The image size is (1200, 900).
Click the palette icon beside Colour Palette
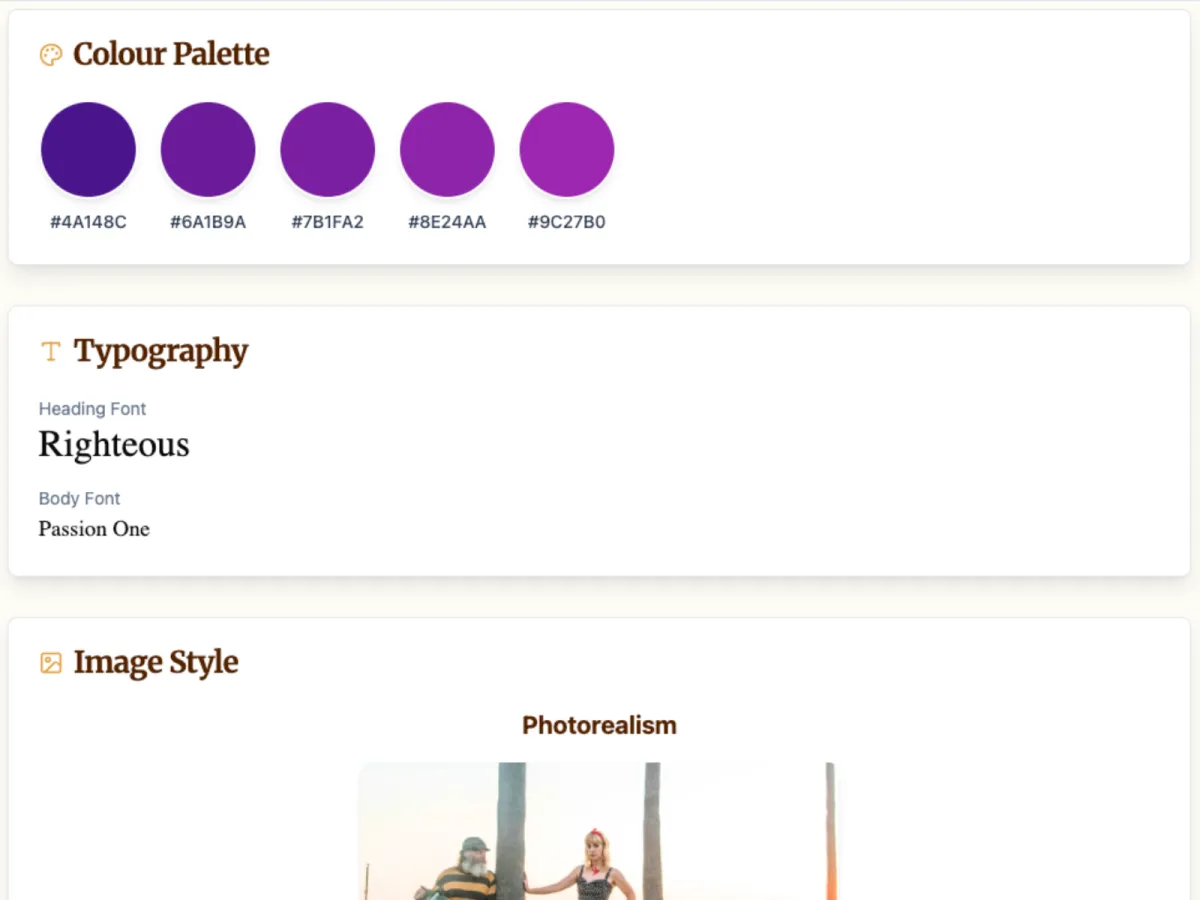click(50, 55)
